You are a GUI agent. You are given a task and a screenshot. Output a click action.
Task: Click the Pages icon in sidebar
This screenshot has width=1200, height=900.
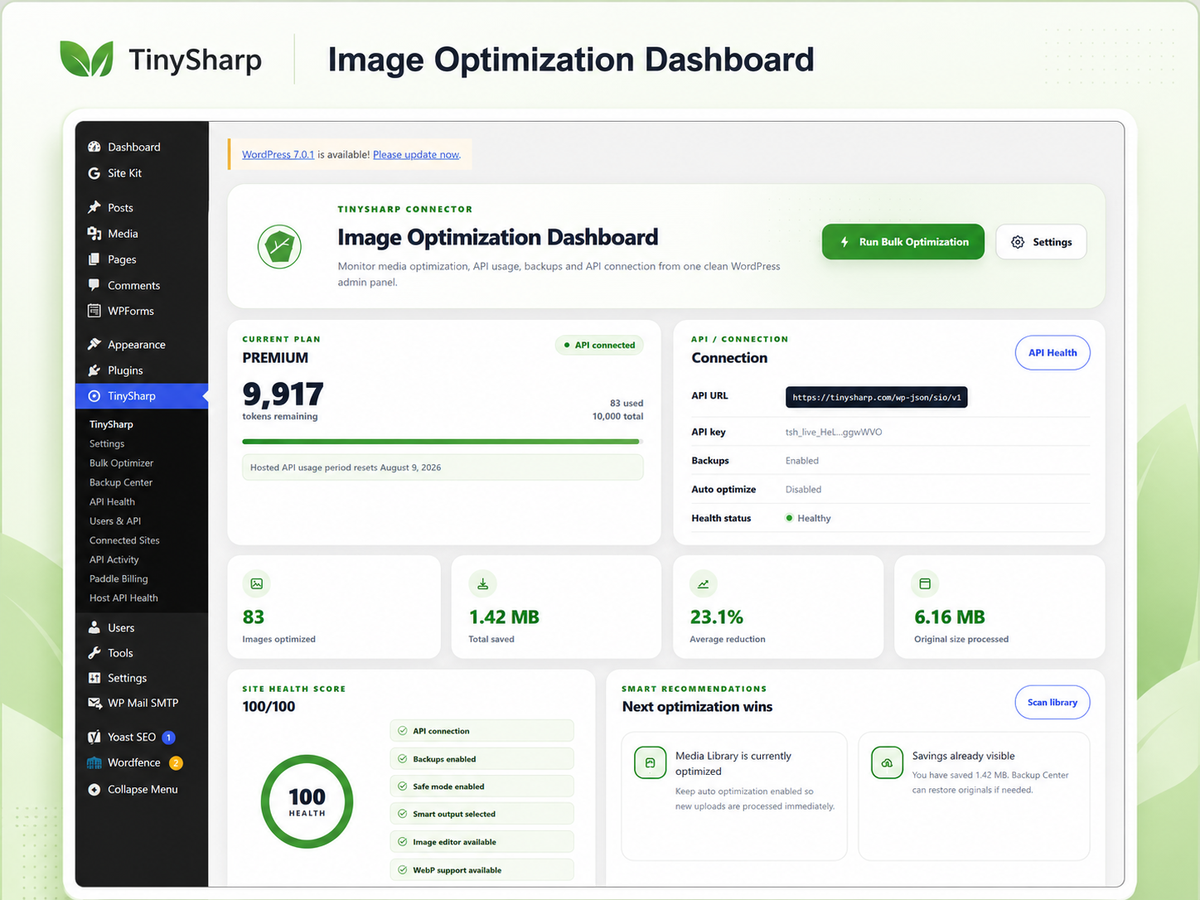pos(94,259)
